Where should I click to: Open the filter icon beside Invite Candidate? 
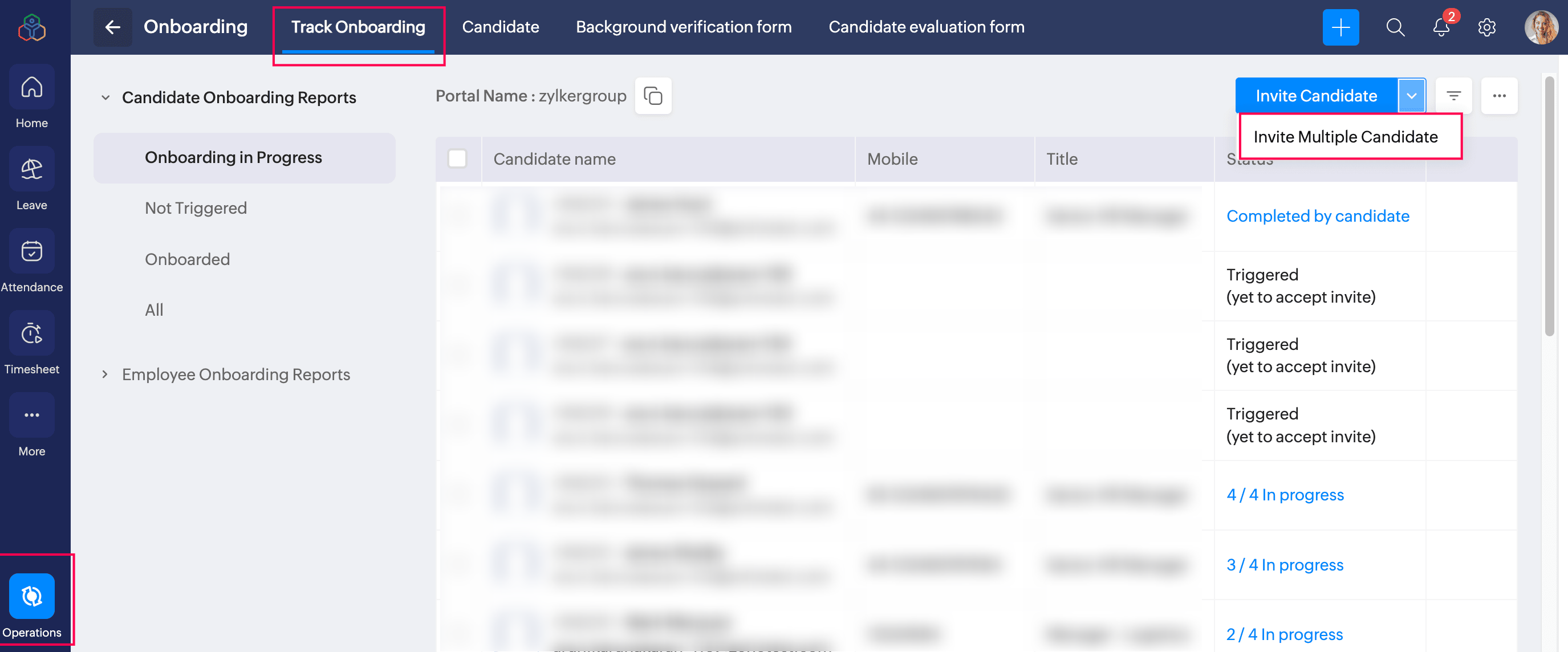click(x=1453, y=96)
